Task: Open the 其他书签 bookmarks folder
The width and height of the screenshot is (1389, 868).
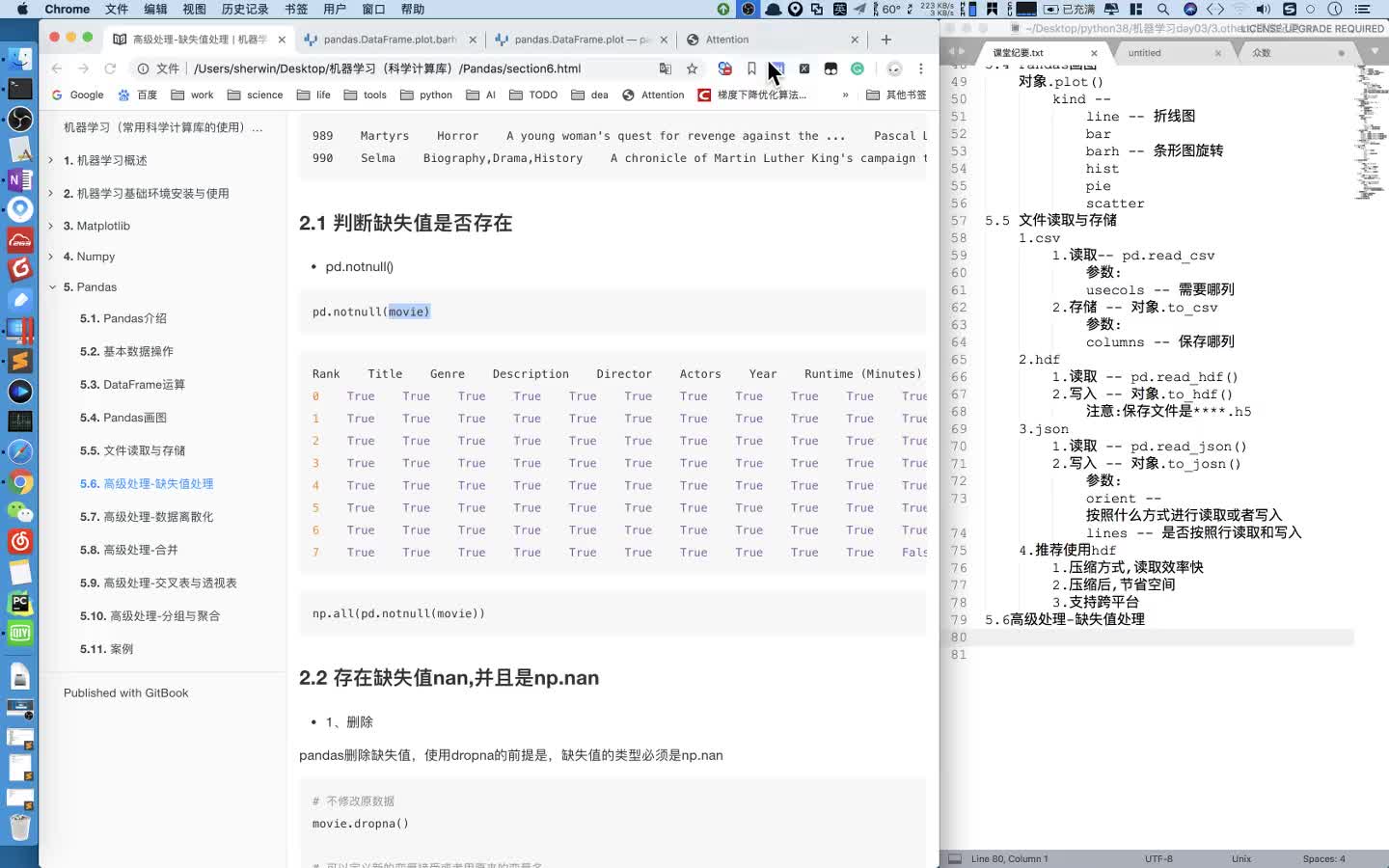Action: (896, 95)
